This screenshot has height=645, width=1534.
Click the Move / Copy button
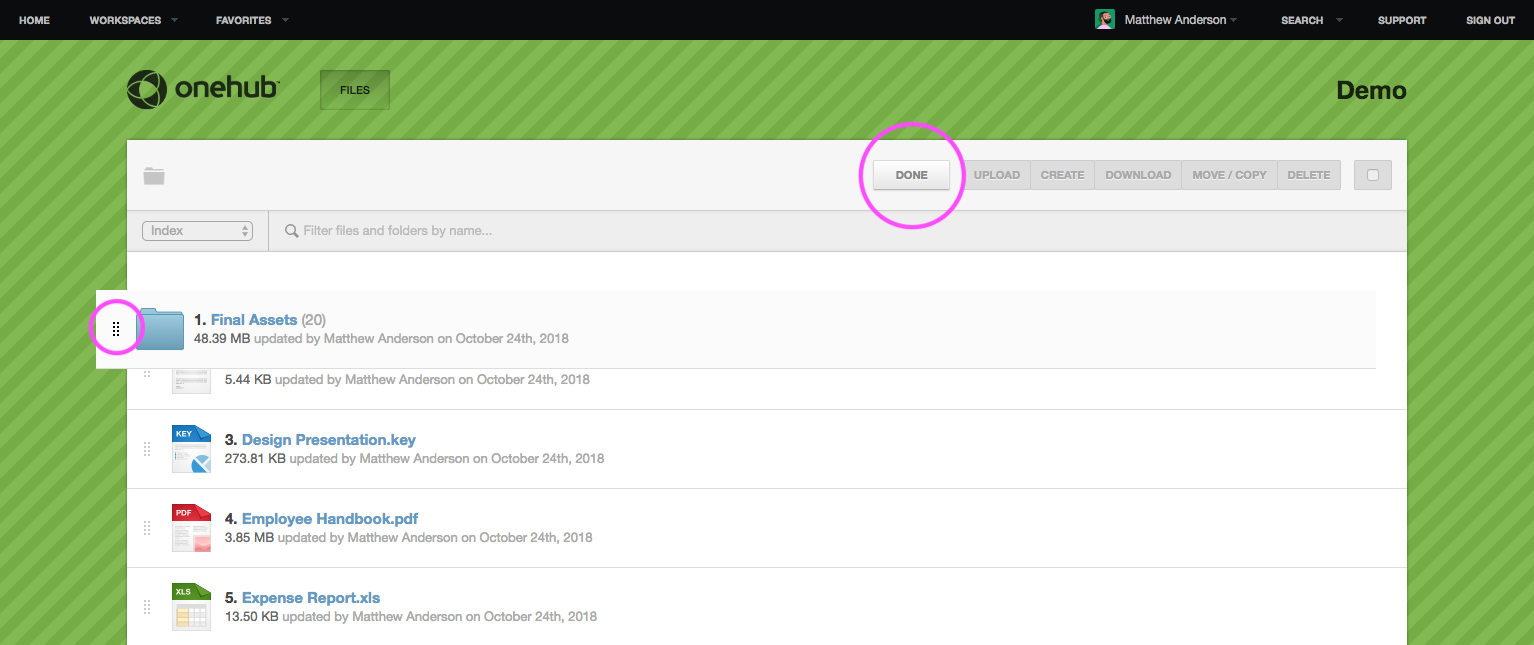click(1229, 175)
